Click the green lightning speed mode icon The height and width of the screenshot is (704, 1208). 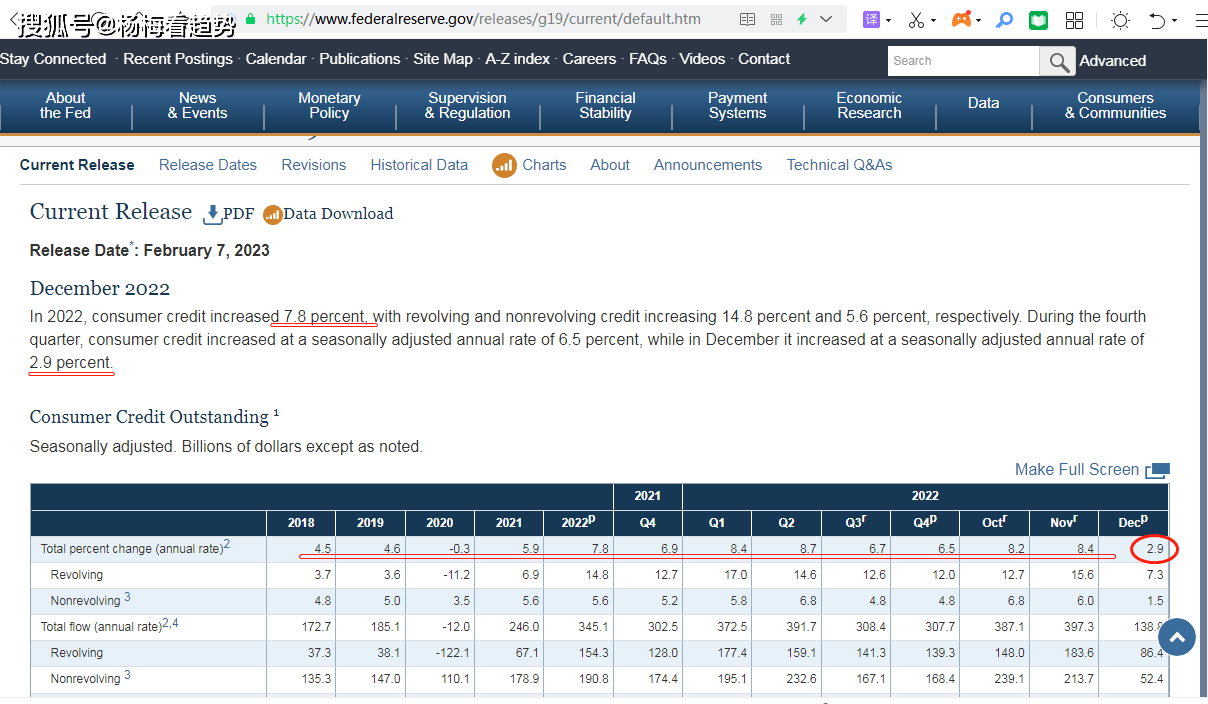(802, 19)
